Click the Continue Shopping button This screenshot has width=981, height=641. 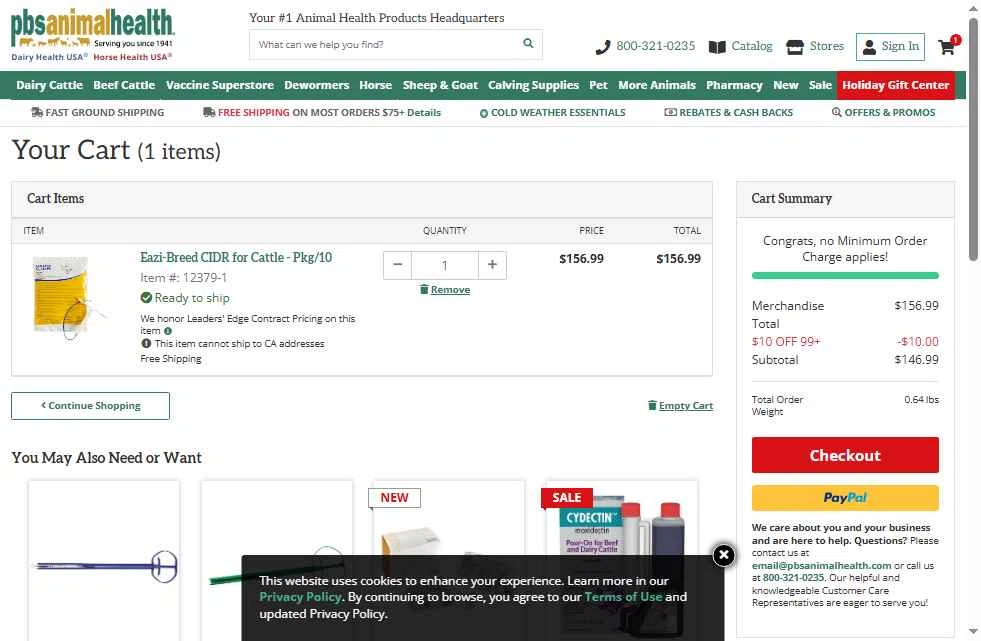point(90,406)
